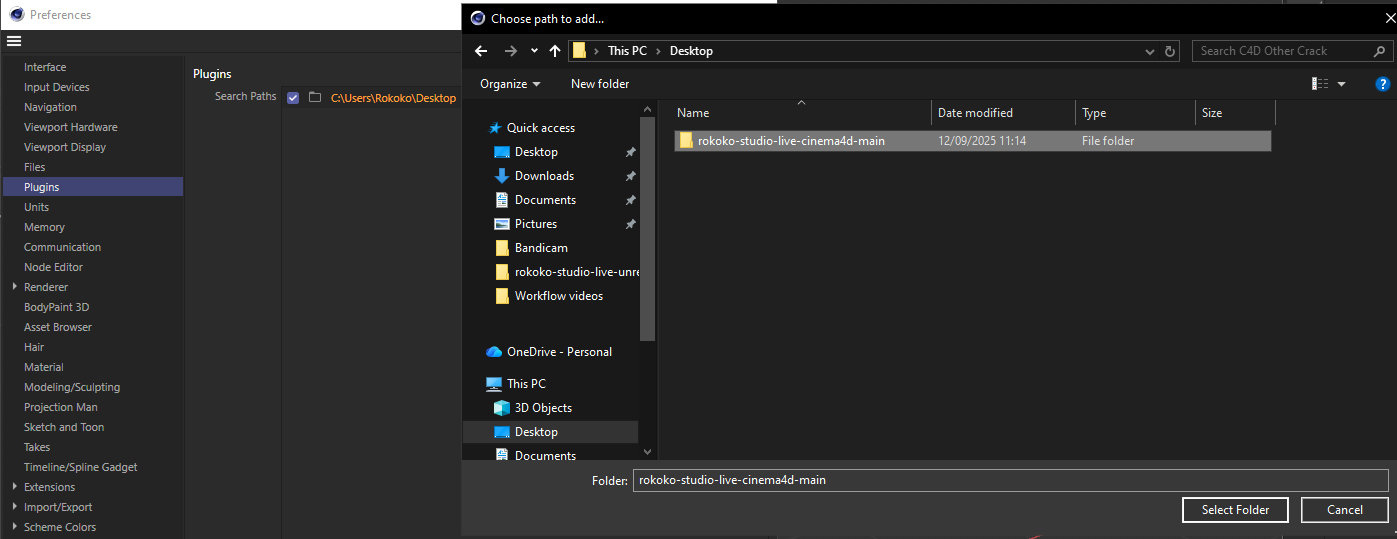The width and height of the screenshot is (1397, 539).
Task: Go forward in the file dialog
Action: tap(511, 51)
